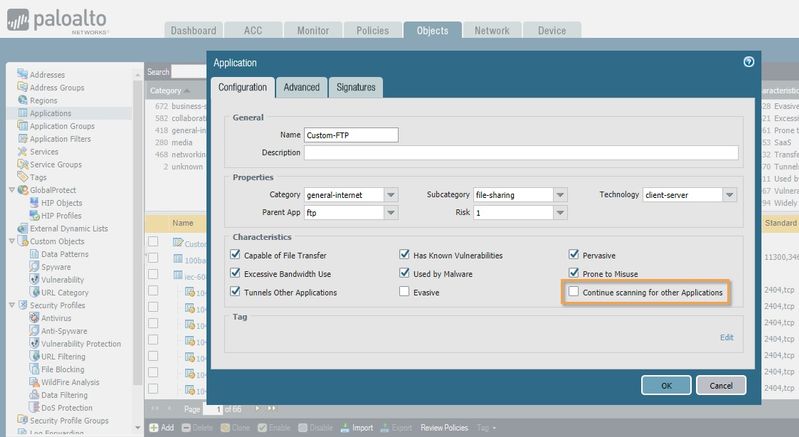799x437 pixels.
Task: Uncheck Capable of File Transfer
Action: click(235, 254)
